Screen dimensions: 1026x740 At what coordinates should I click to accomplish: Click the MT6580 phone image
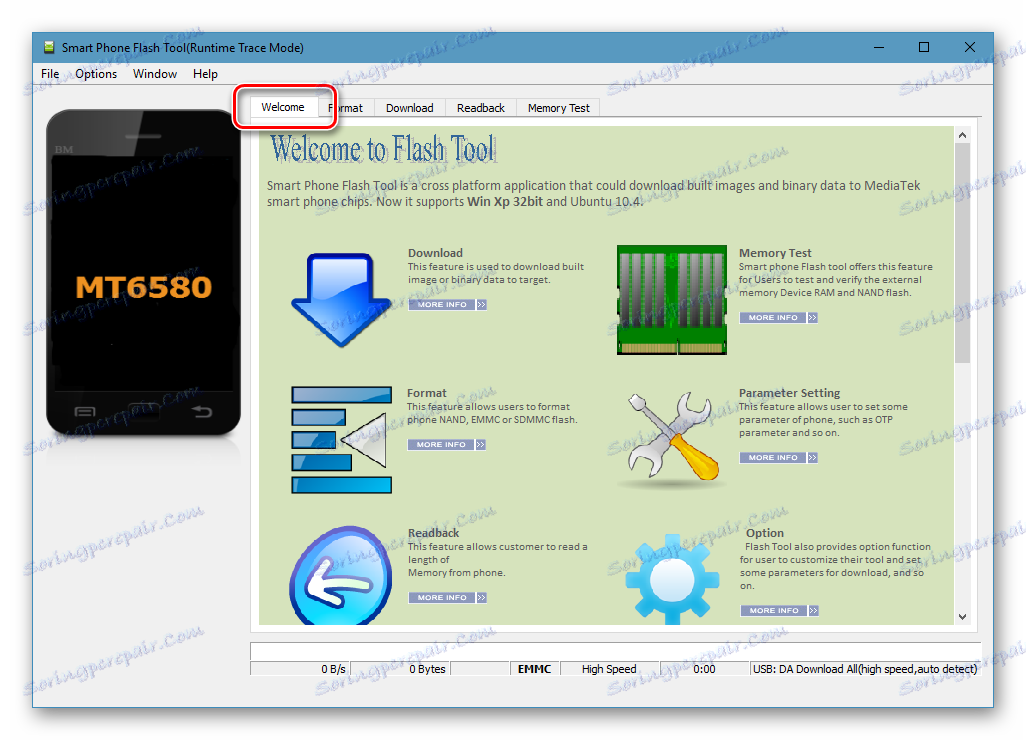143,272
